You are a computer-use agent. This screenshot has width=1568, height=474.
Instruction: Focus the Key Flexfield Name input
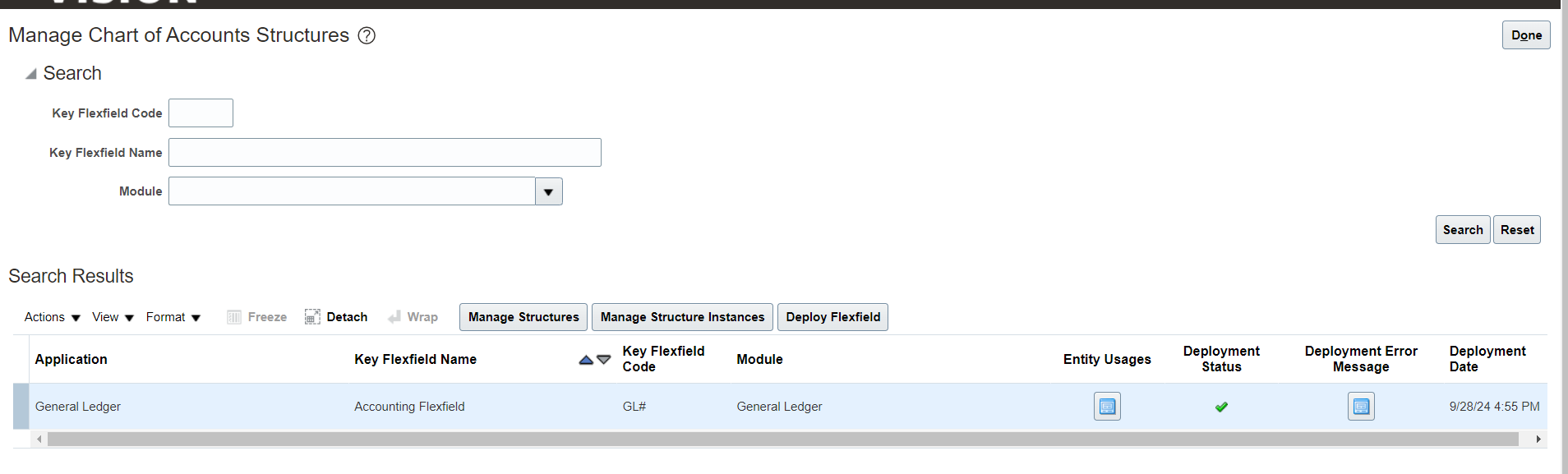[x=385, y=153]
